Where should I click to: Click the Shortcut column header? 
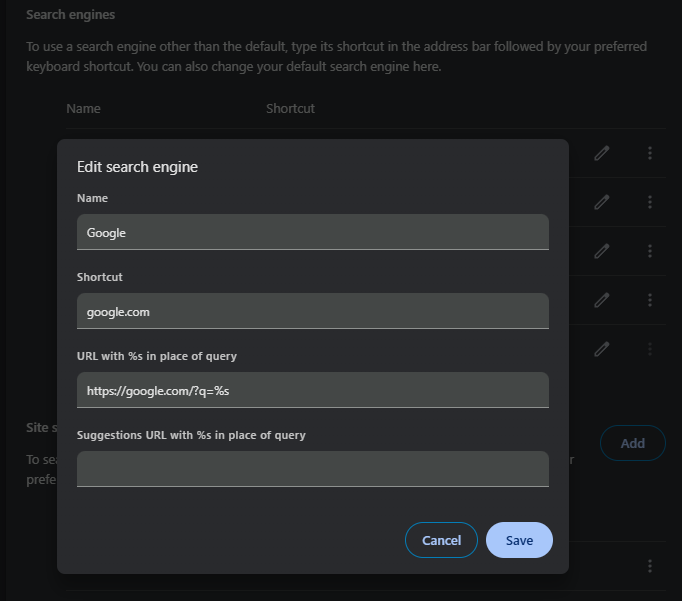point(290,108)
